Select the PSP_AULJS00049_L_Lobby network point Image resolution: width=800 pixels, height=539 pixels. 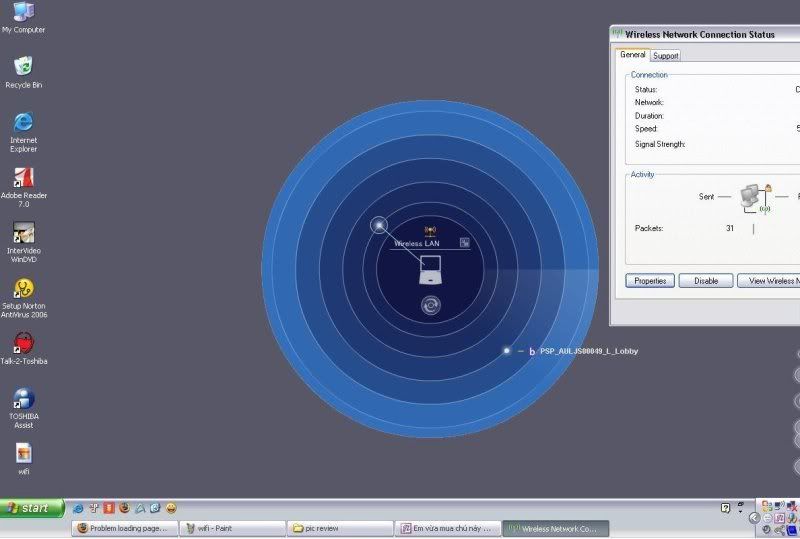pyautogui.click(x=507, y=351)
